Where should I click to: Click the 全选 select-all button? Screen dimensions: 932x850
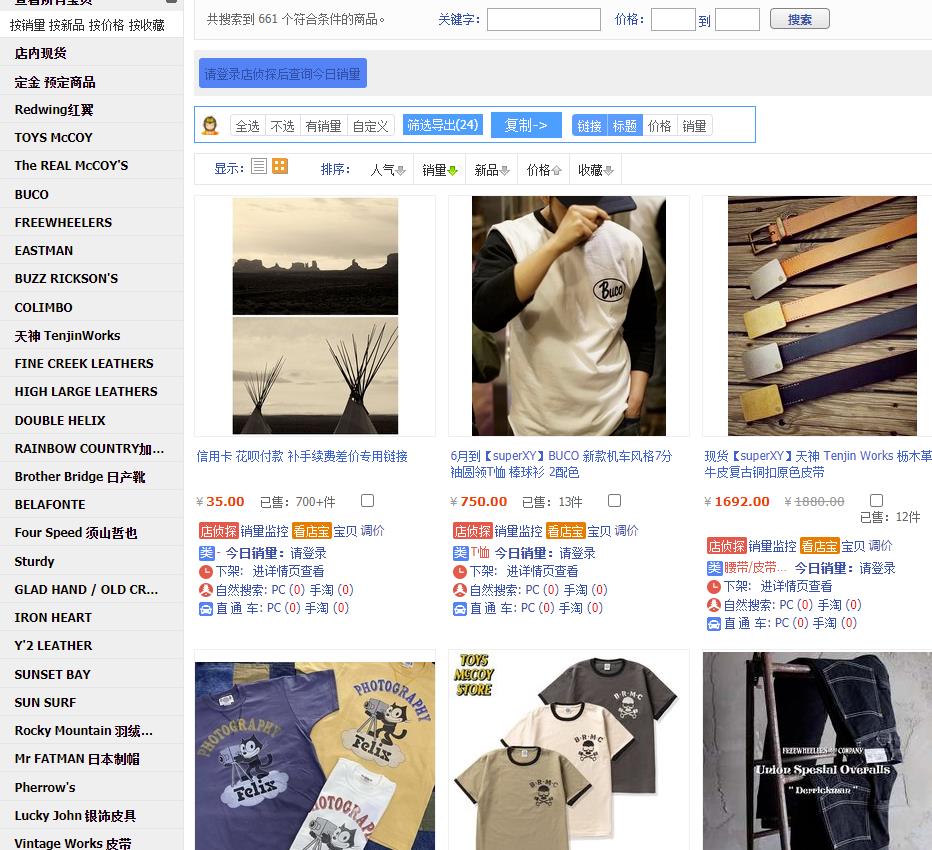(x=247, y=126)
